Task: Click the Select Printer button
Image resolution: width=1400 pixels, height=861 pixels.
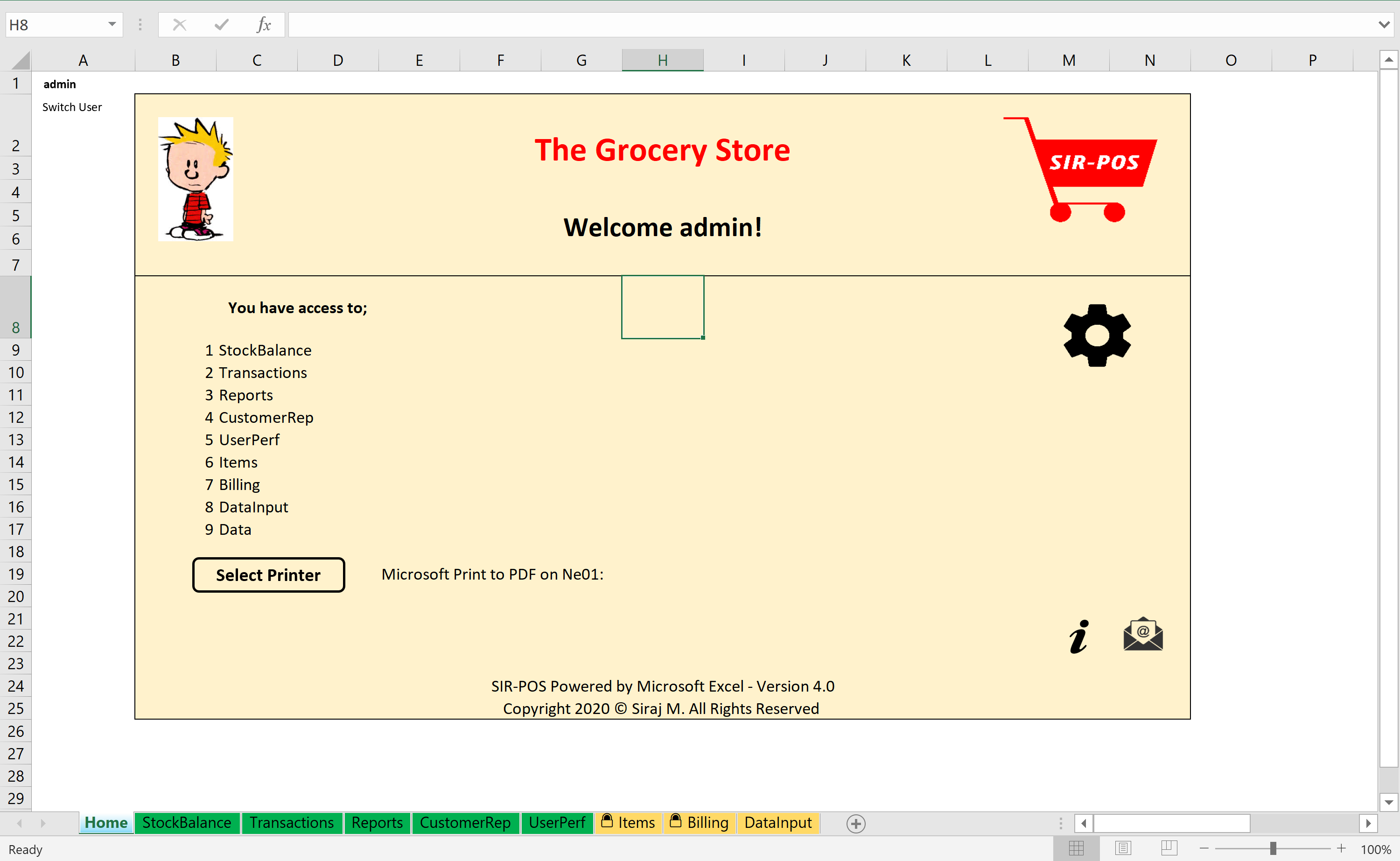Action: pyautogui.click(x=268, y=574)
